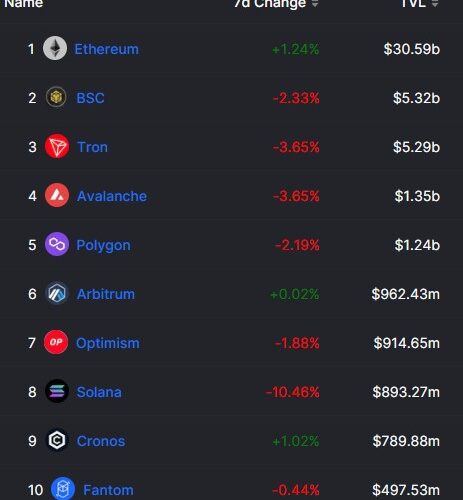The image size is (463, 500).
Task: Open the Solana chain link
Action: click(x=99, y=392)
